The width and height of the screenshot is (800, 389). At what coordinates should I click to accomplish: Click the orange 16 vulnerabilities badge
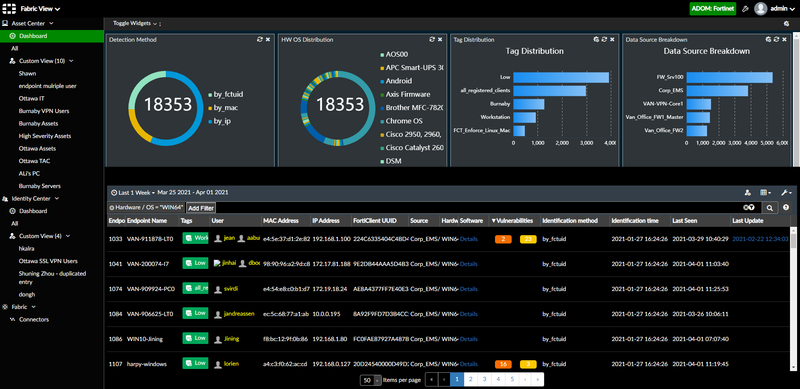[503, 364]
